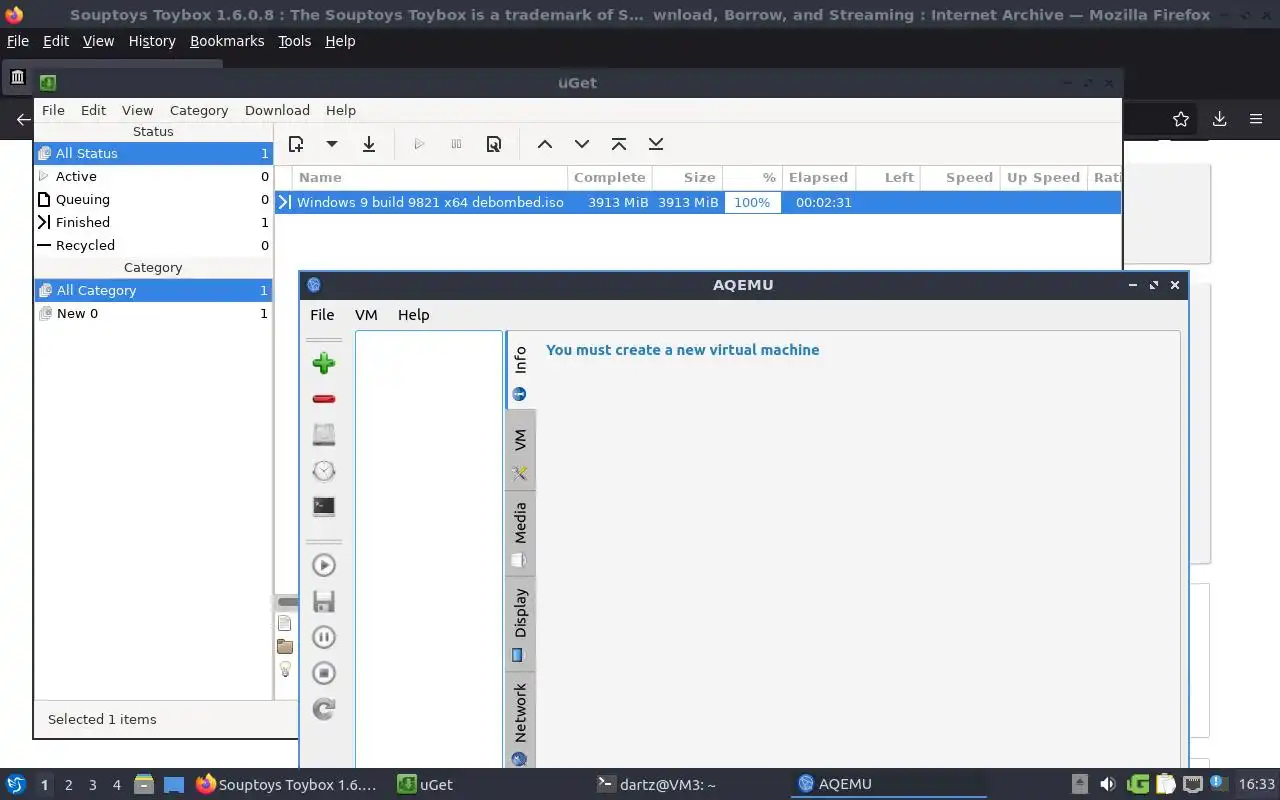
Task: Select Active status in uGet
Action: 153,176
